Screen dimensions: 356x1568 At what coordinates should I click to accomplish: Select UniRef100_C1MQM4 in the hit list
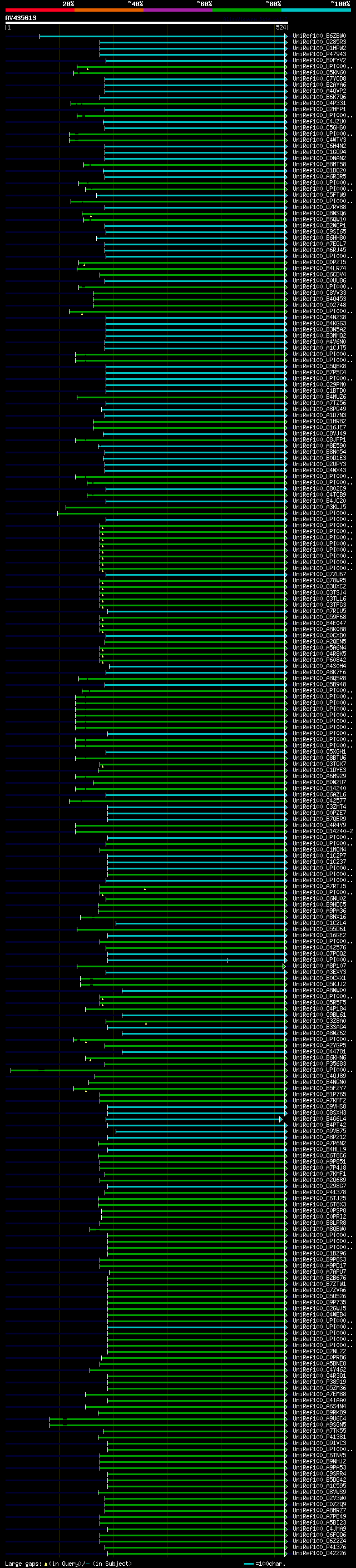319,850
